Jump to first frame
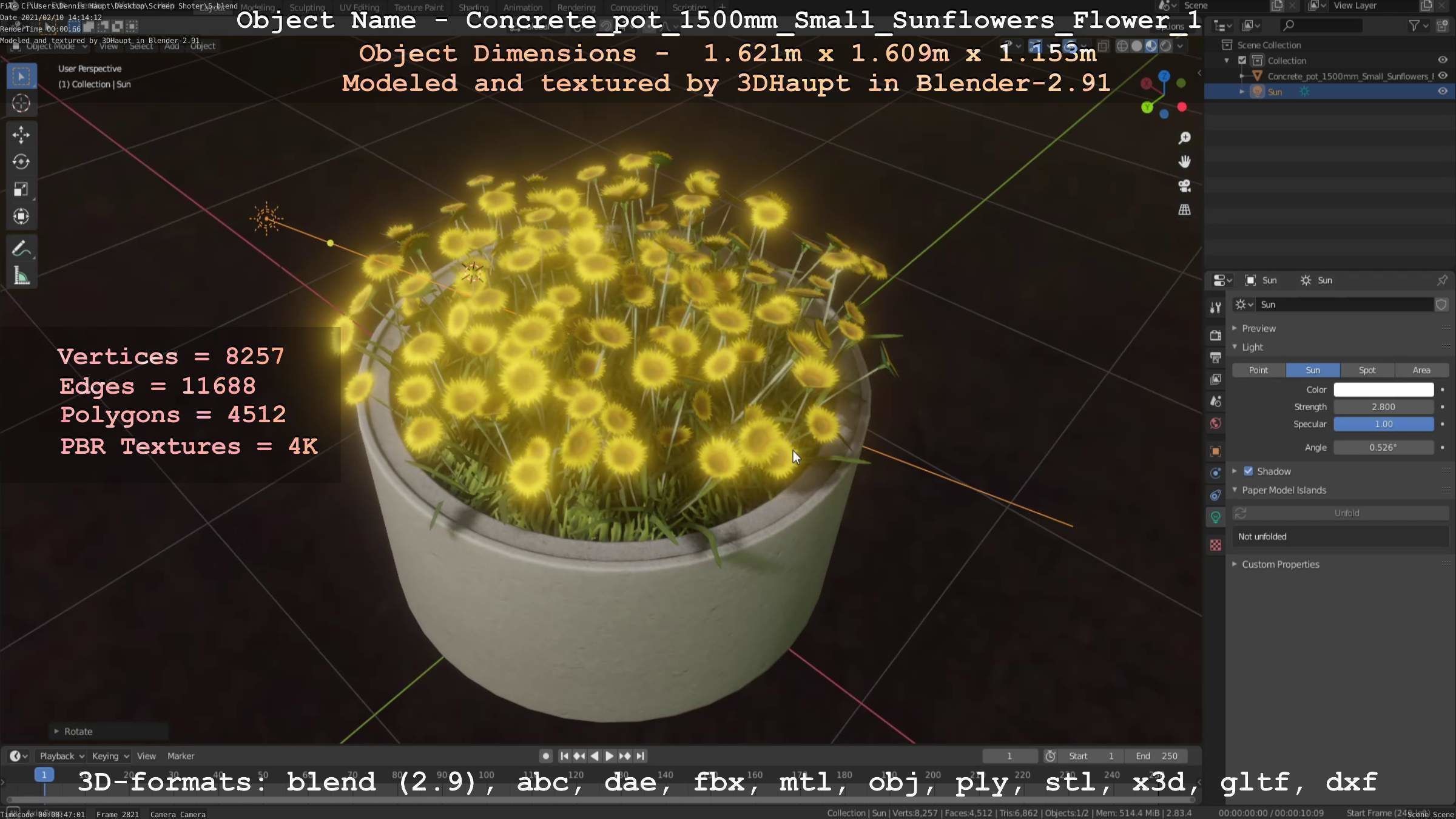The image size is (1456, 819). (x=564, y=756)
